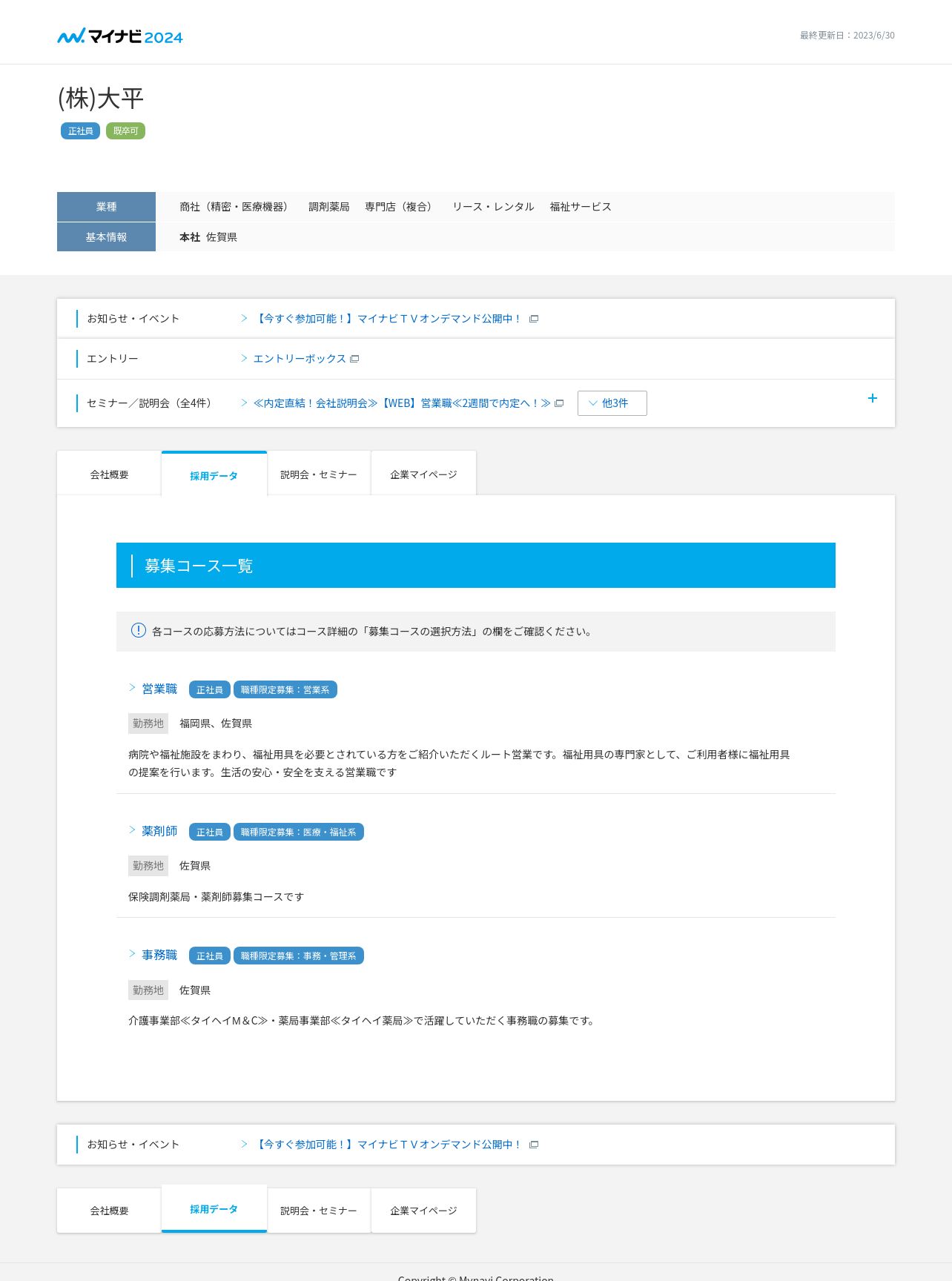Click the 正社員 tag beside 薬剤師
952x1281 pixels.
click(x=210, y=832)
